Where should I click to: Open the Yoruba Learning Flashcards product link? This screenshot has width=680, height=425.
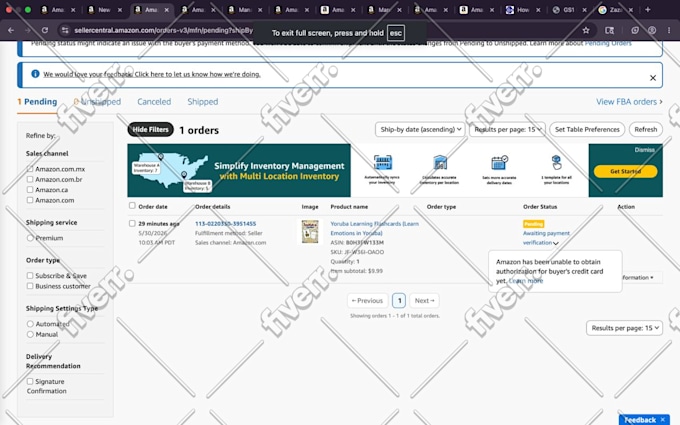(374, 228)
